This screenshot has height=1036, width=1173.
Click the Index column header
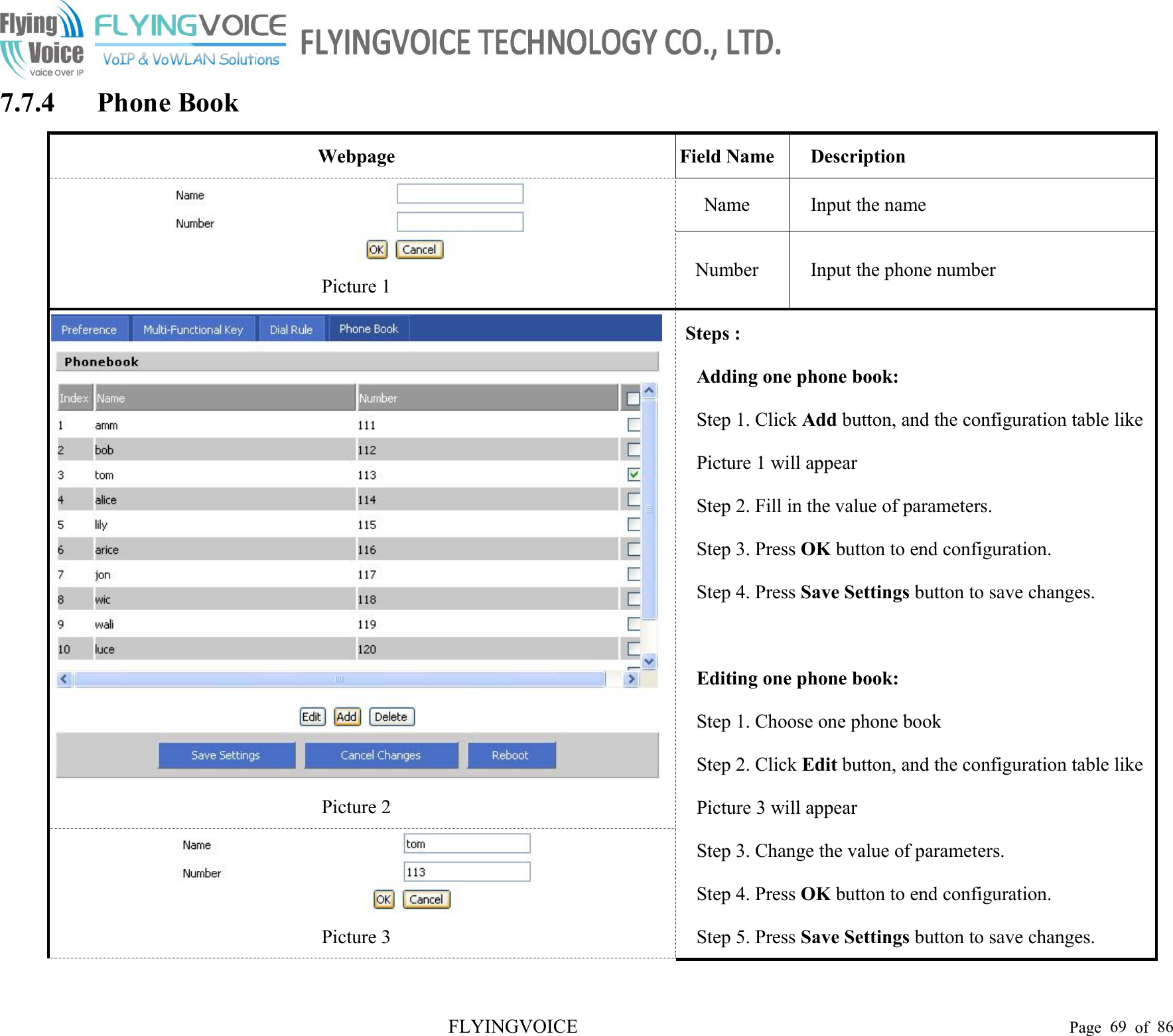click(74, 398)
